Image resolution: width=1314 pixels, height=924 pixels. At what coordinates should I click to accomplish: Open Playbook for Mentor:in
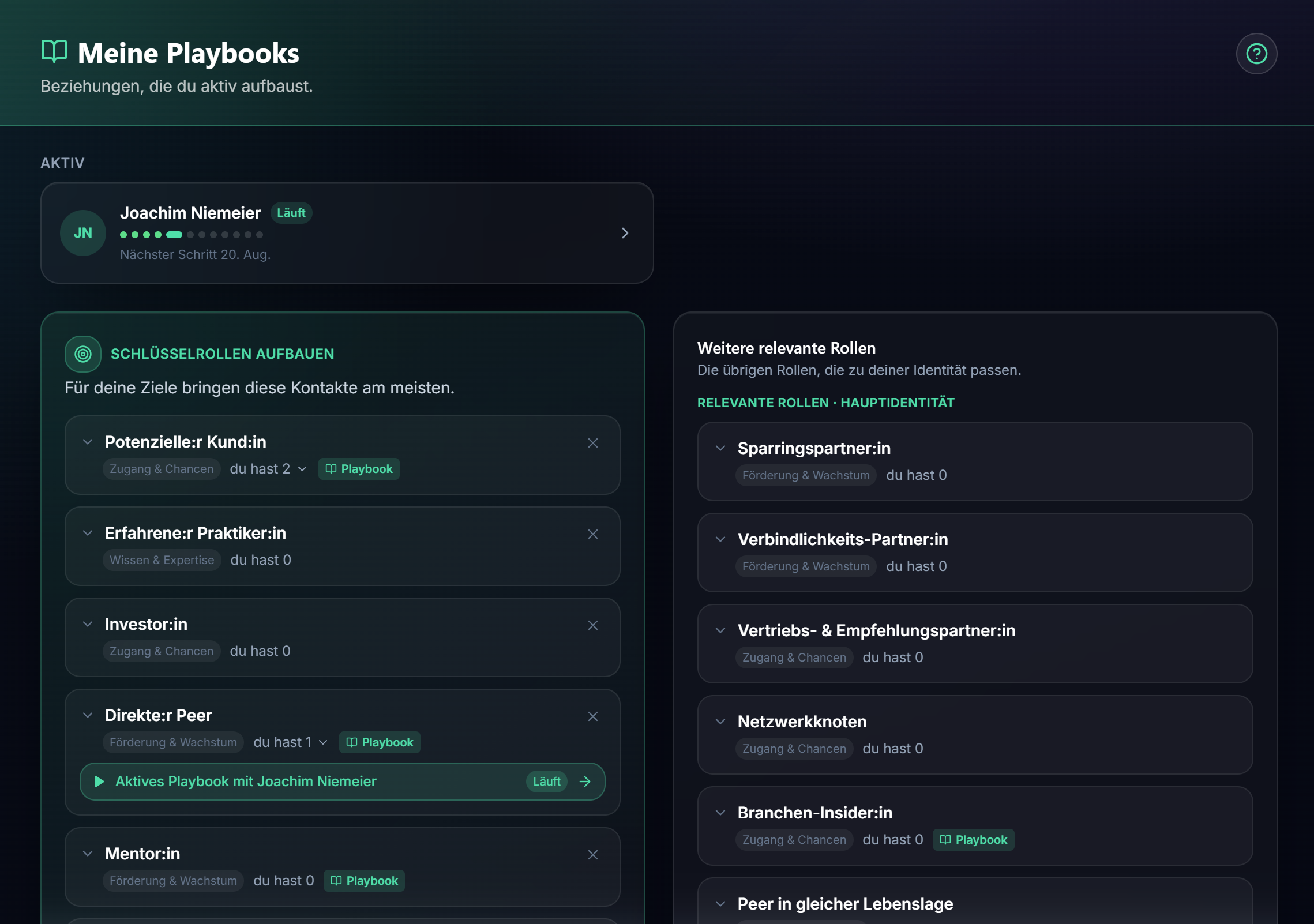[x=364, y=881]
